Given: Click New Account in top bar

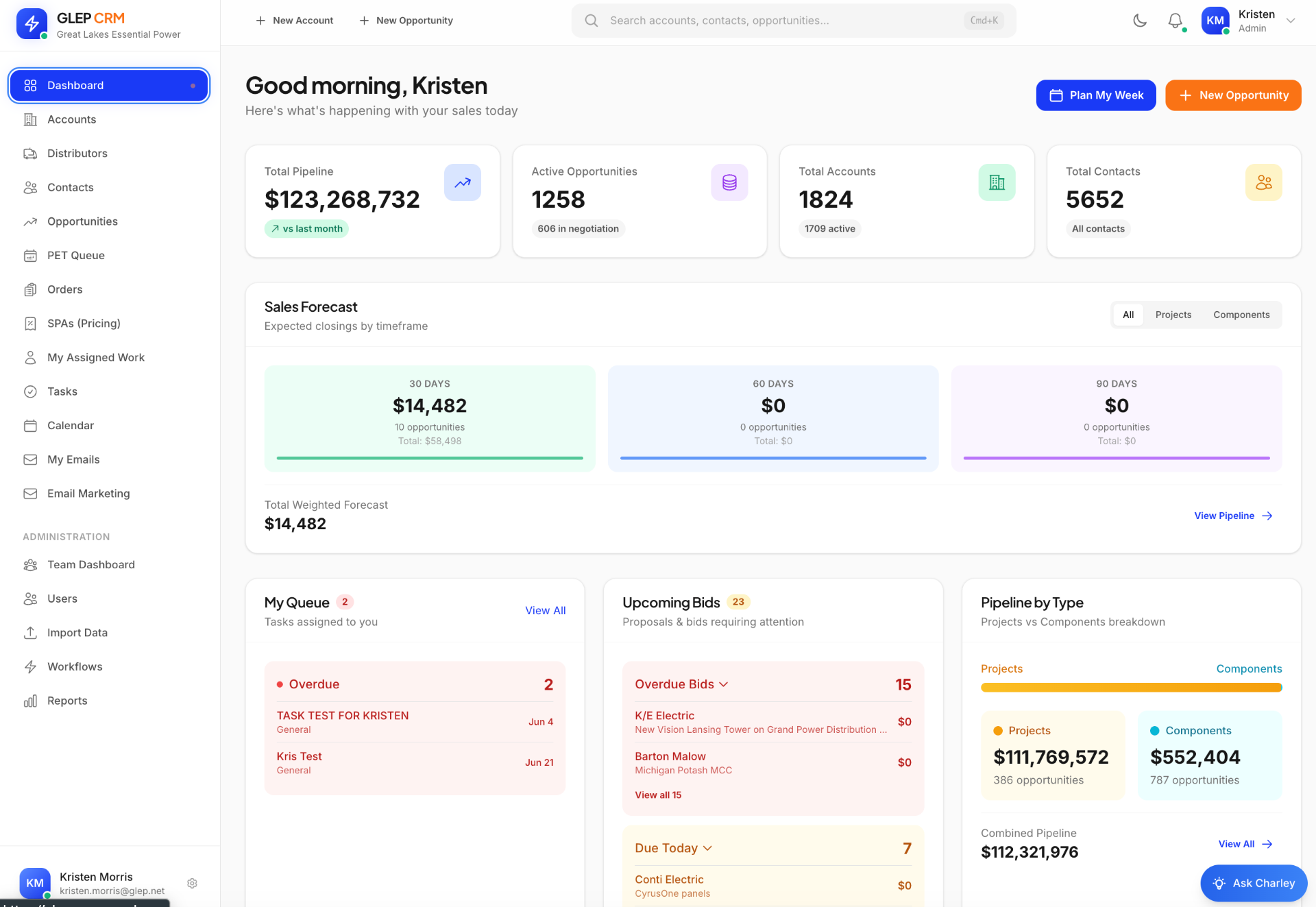Looking at the screenshot, I should (294, 21).
